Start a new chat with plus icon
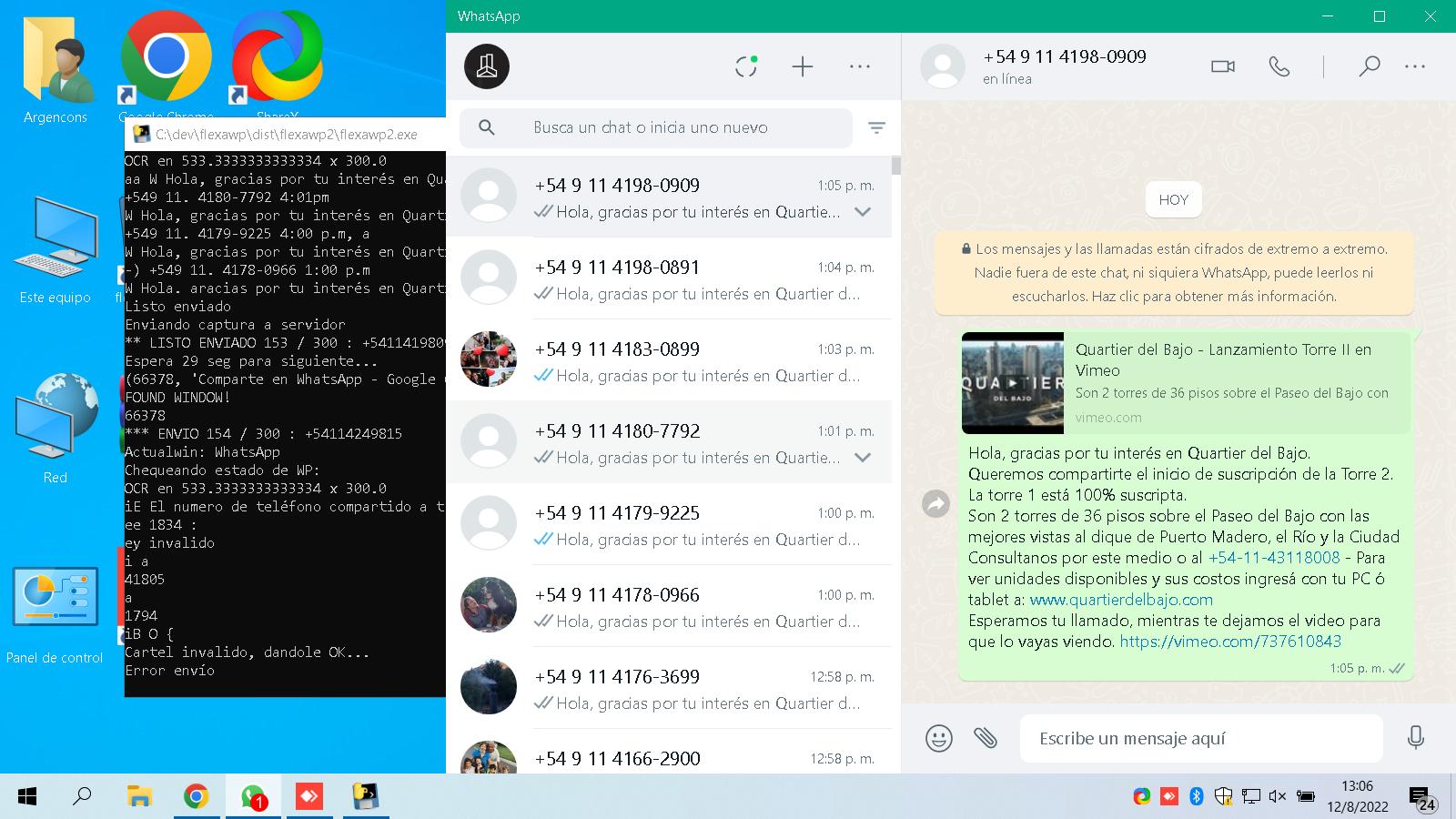 point(803,66)
